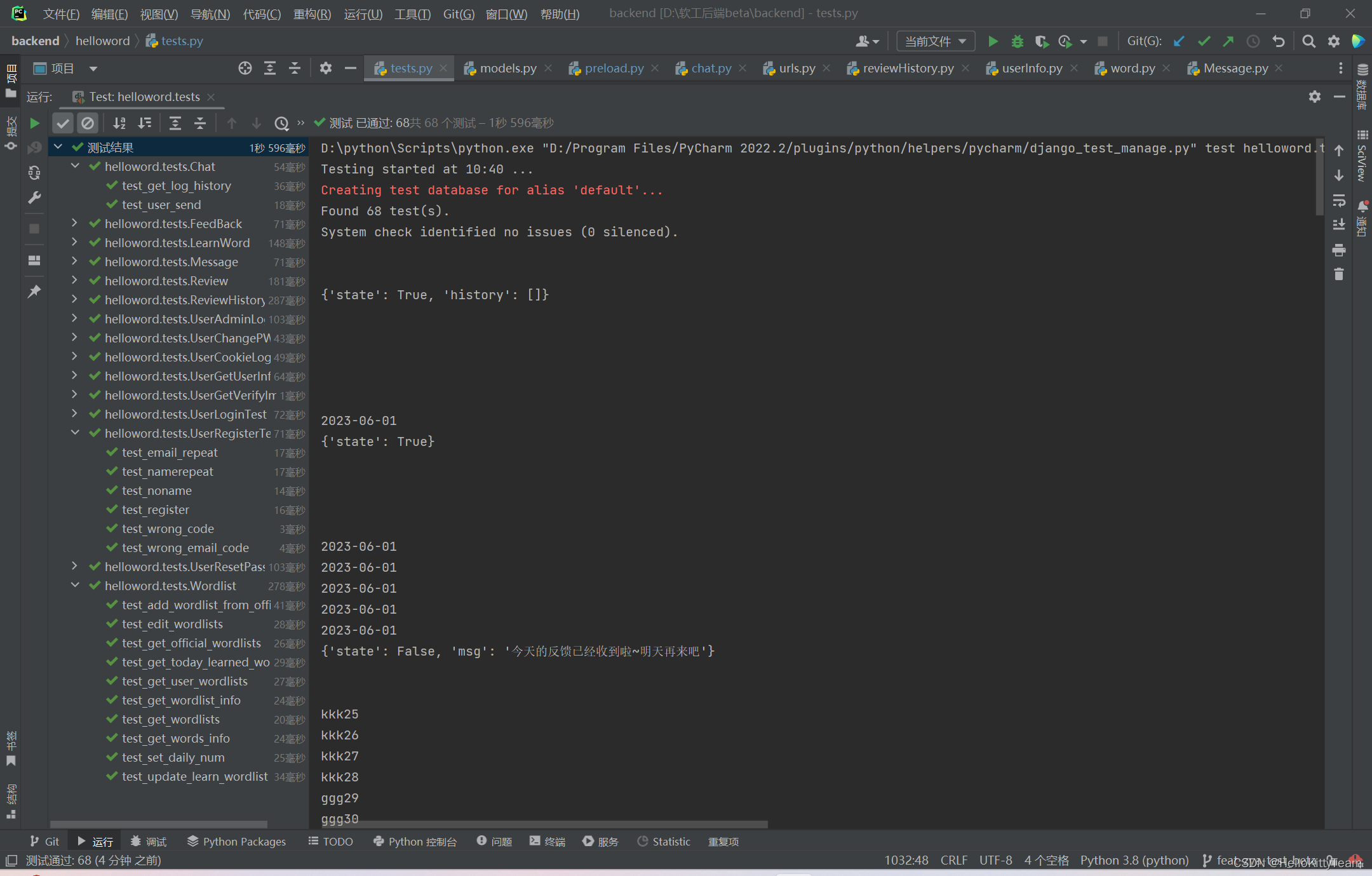Clear console with the trash icon
The image size is (1372, 876).
click(x=1339, y=274)
